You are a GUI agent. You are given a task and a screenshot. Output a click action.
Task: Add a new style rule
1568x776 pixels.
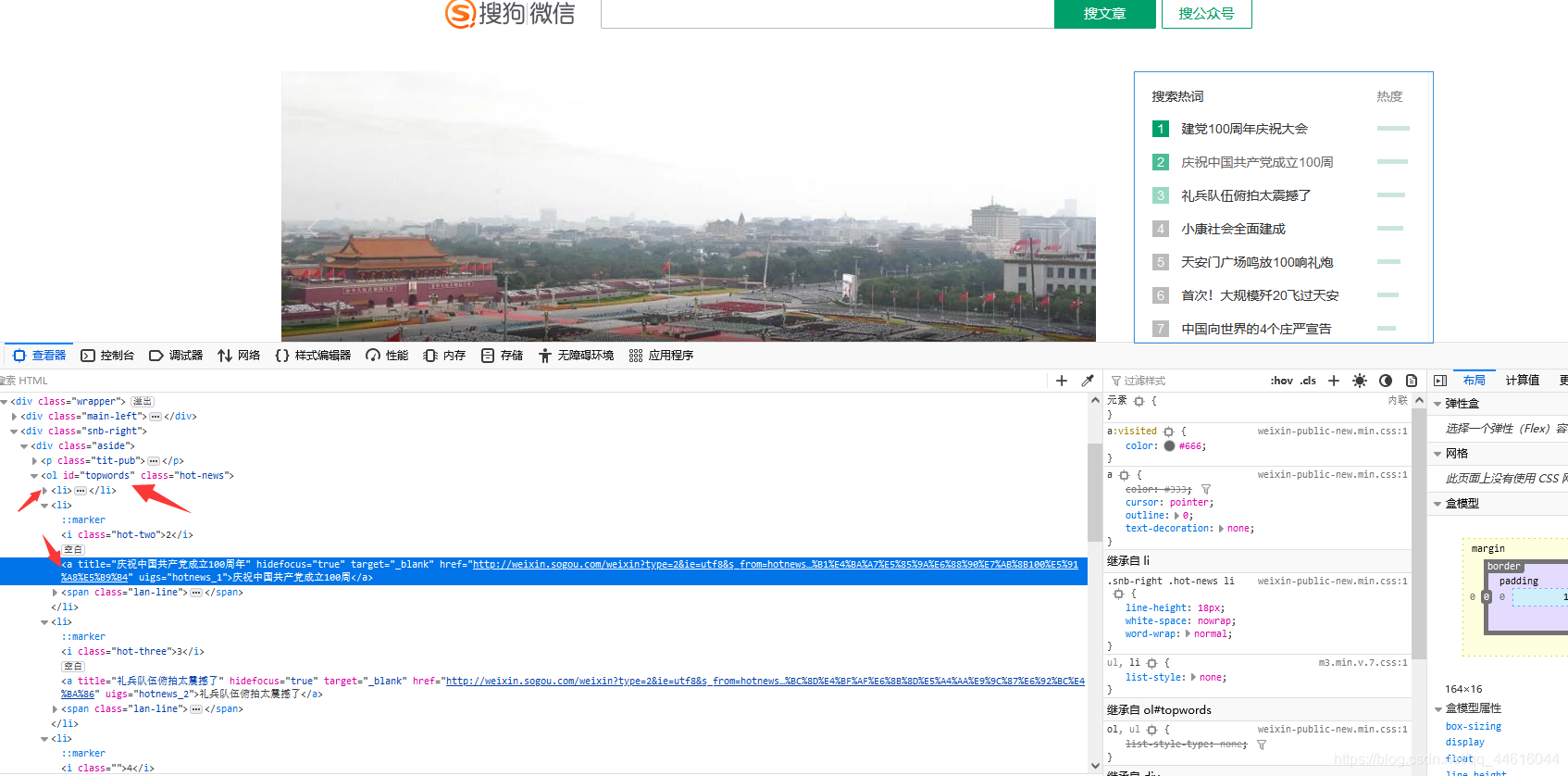(x=1334, y=381)
